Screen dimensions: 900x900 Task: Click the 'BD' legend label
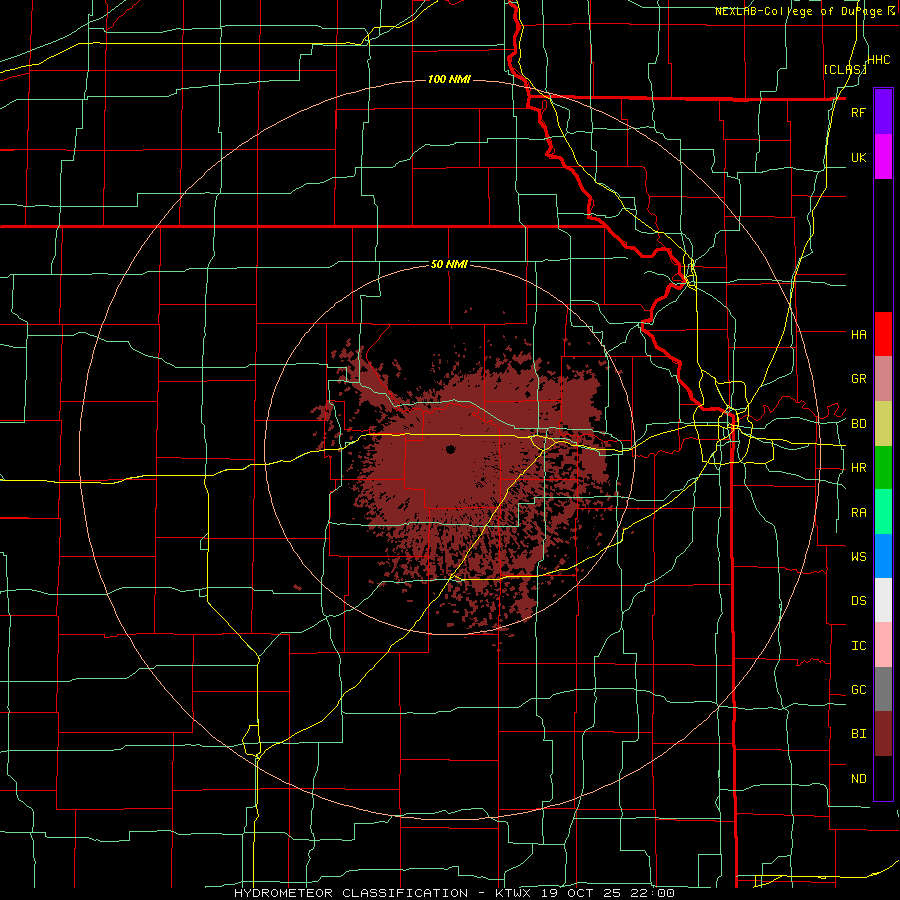(858, 424)
